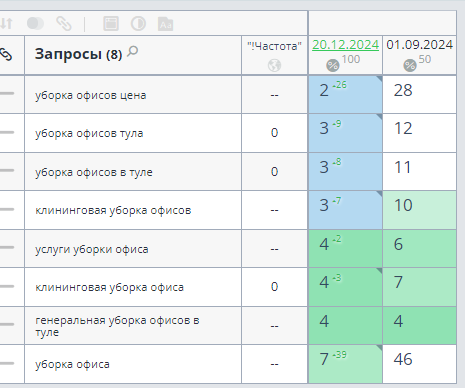Click the sort arrows toolbar icon
Screen dimensions: 465x388
click(x=6, y=24)
